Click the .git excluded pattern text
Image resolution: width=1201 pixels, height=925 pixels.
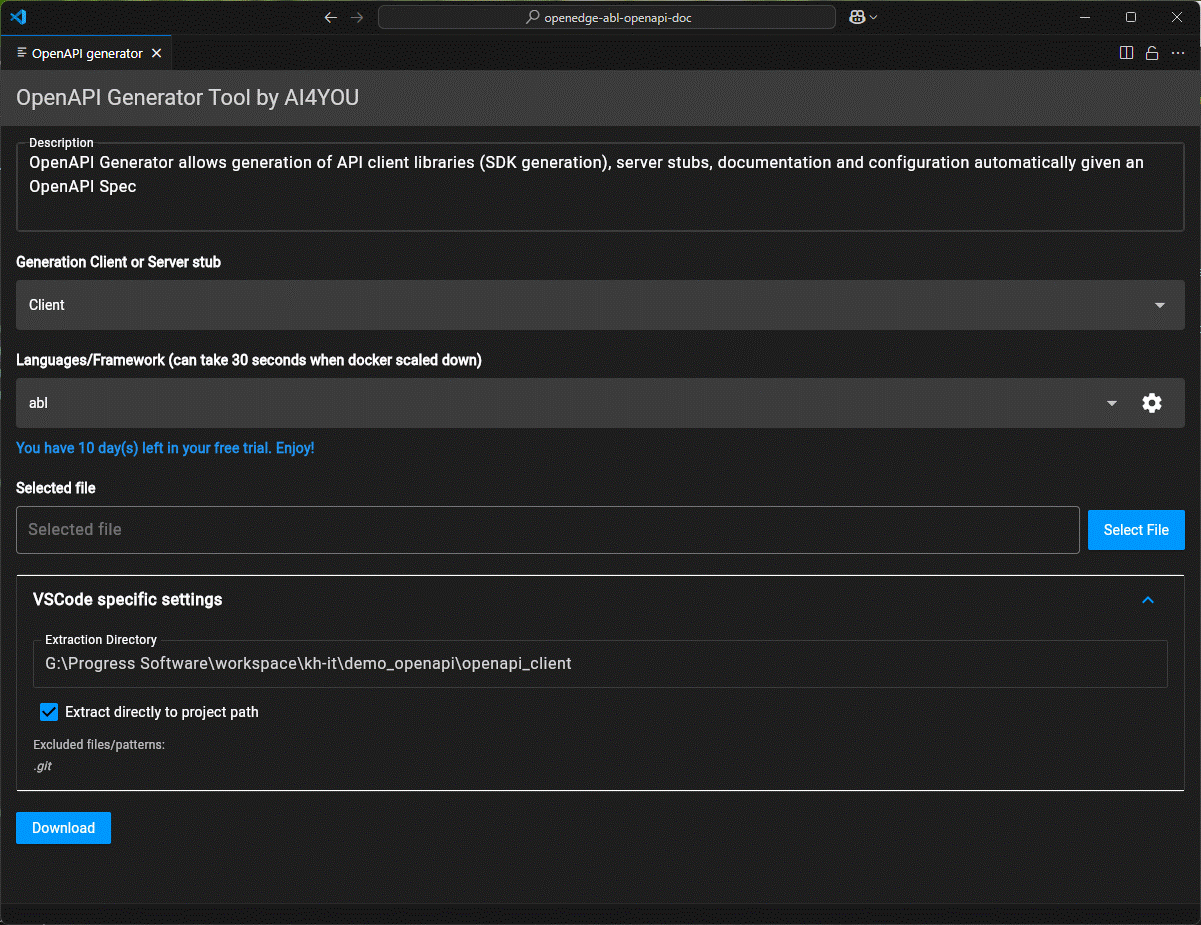click(x=43, y=766)
